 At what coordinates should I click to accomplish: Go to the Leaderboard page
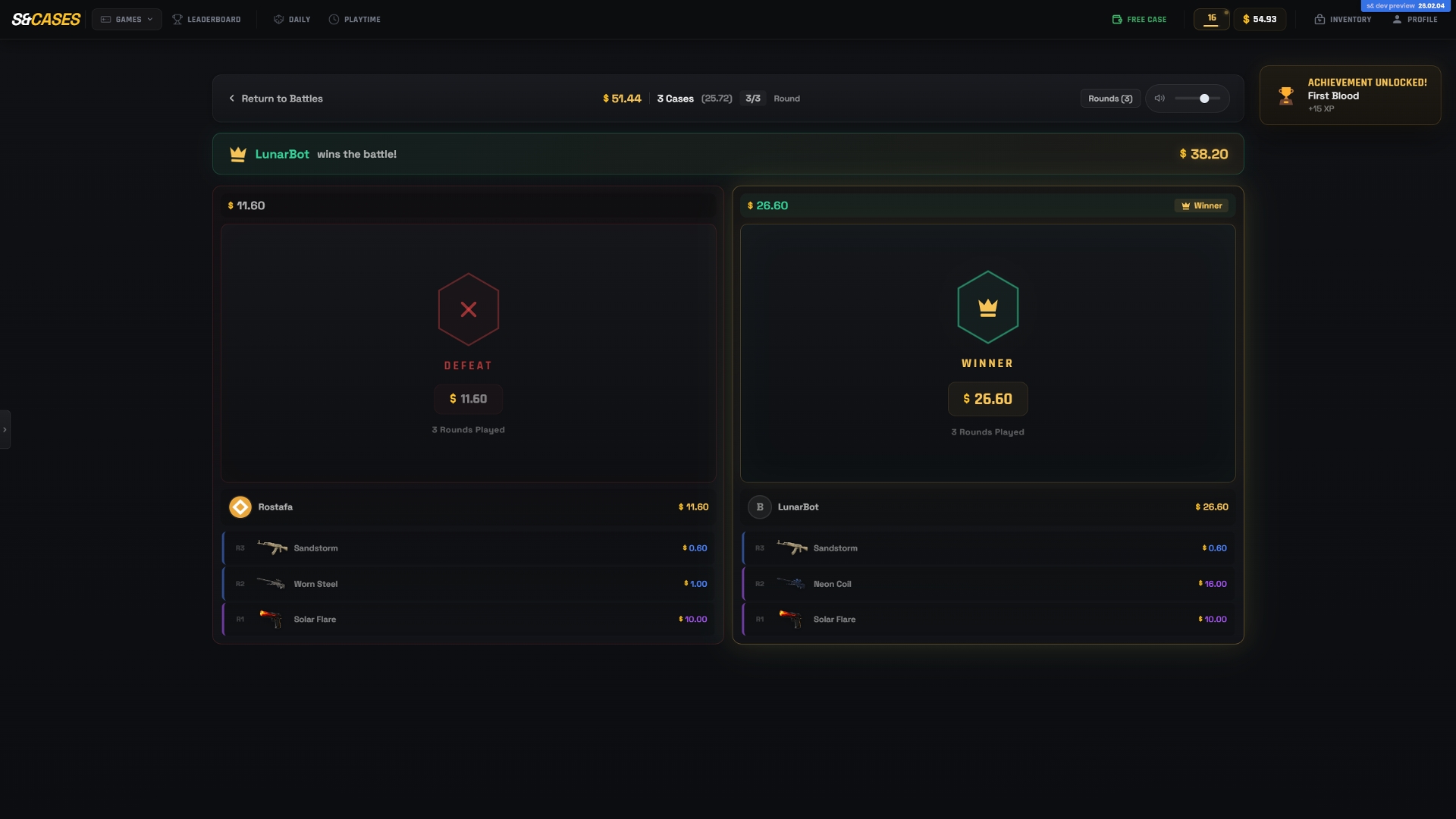point(206,20)
